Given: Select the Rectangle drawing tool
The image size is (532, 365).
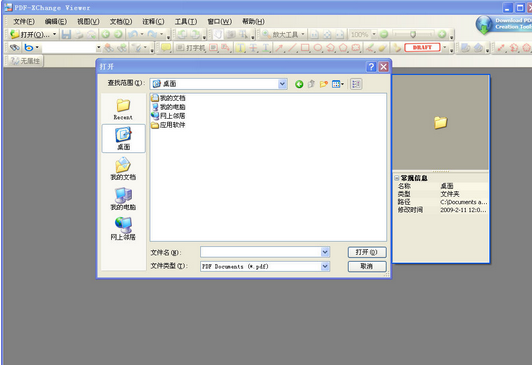Looking at the screenshot, I should pos(305,47).
